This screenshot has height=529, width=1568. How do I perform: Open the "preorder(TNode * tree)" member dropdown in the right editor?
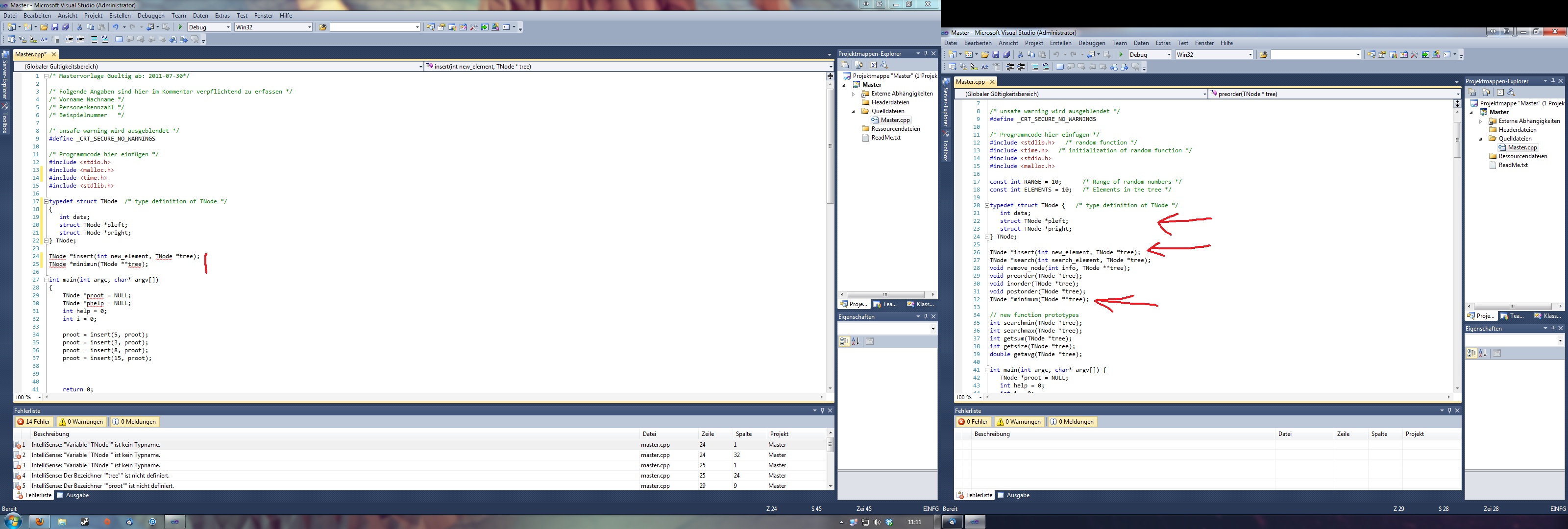[1334, 94]
